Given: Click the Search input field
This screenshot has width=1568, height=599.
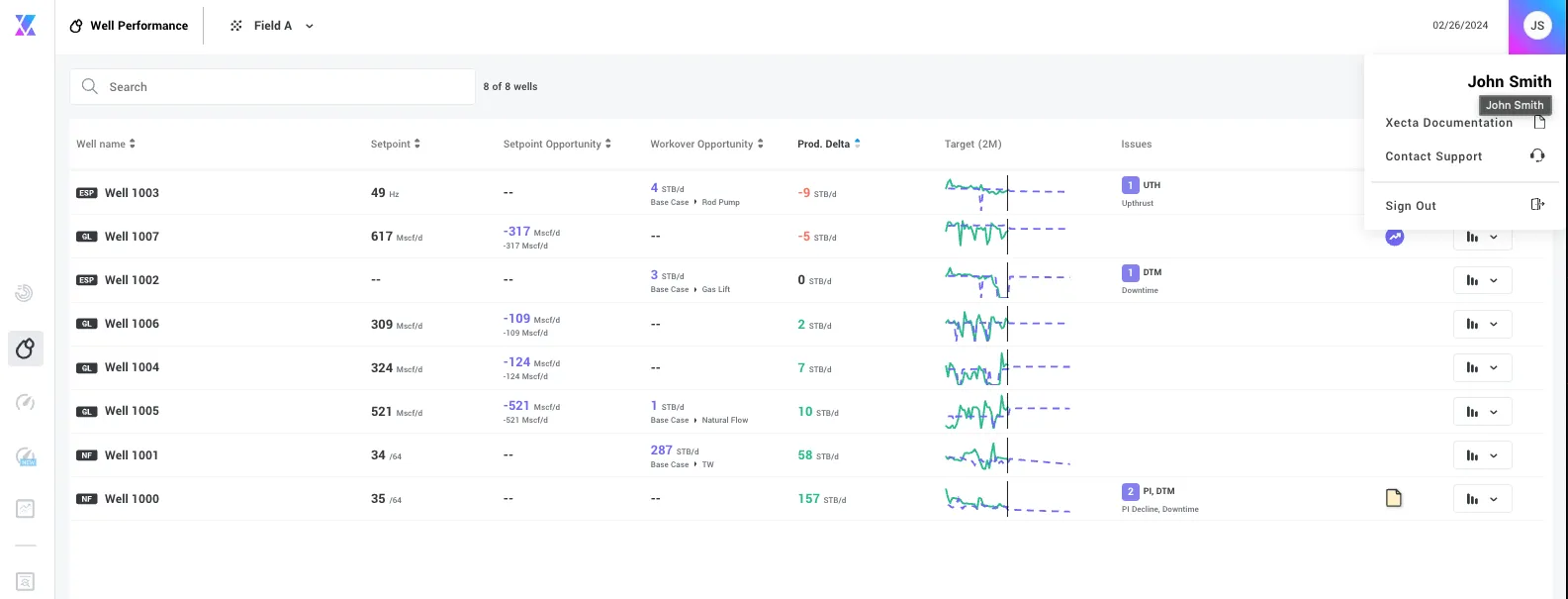Looking at the screenshot, I should (x=272, y=87).
